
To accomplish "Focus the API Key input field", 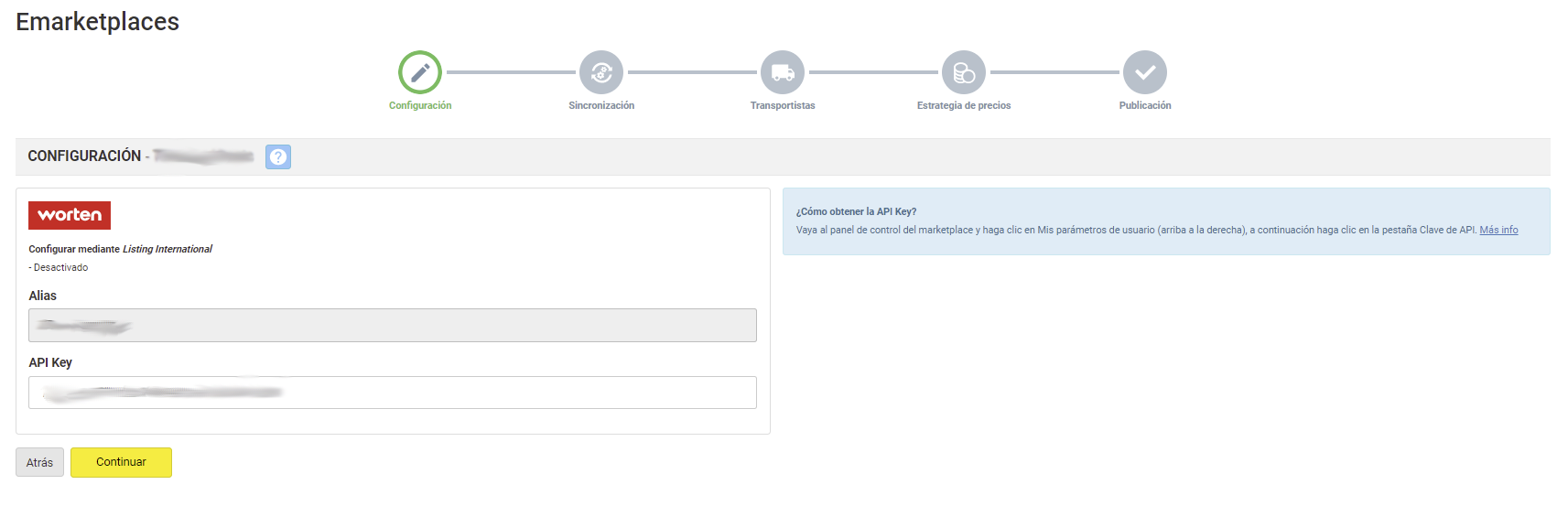I will (392, 393).
